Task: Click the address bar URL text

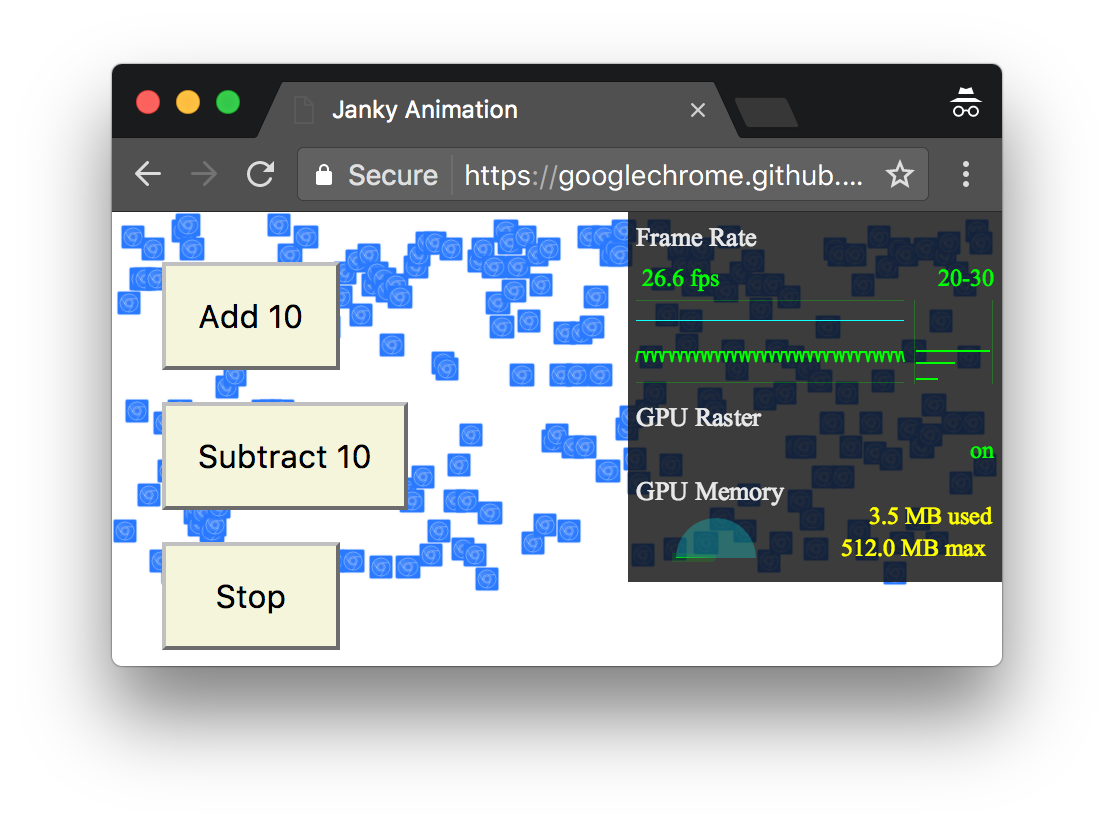Action: pos(660,174)
